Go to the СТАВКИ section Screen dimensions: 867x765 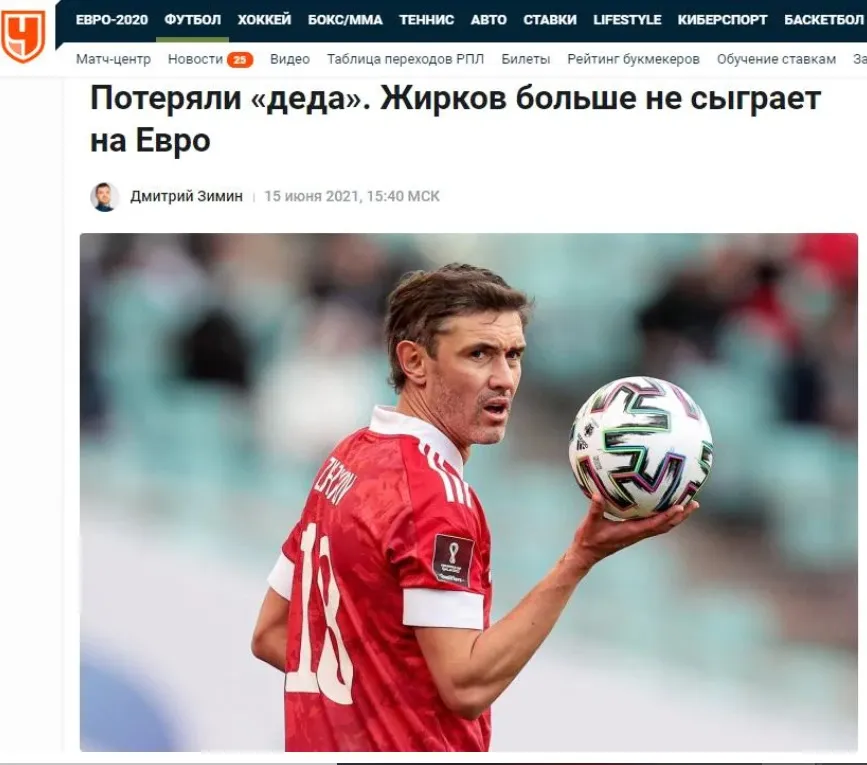click(550, 20)
